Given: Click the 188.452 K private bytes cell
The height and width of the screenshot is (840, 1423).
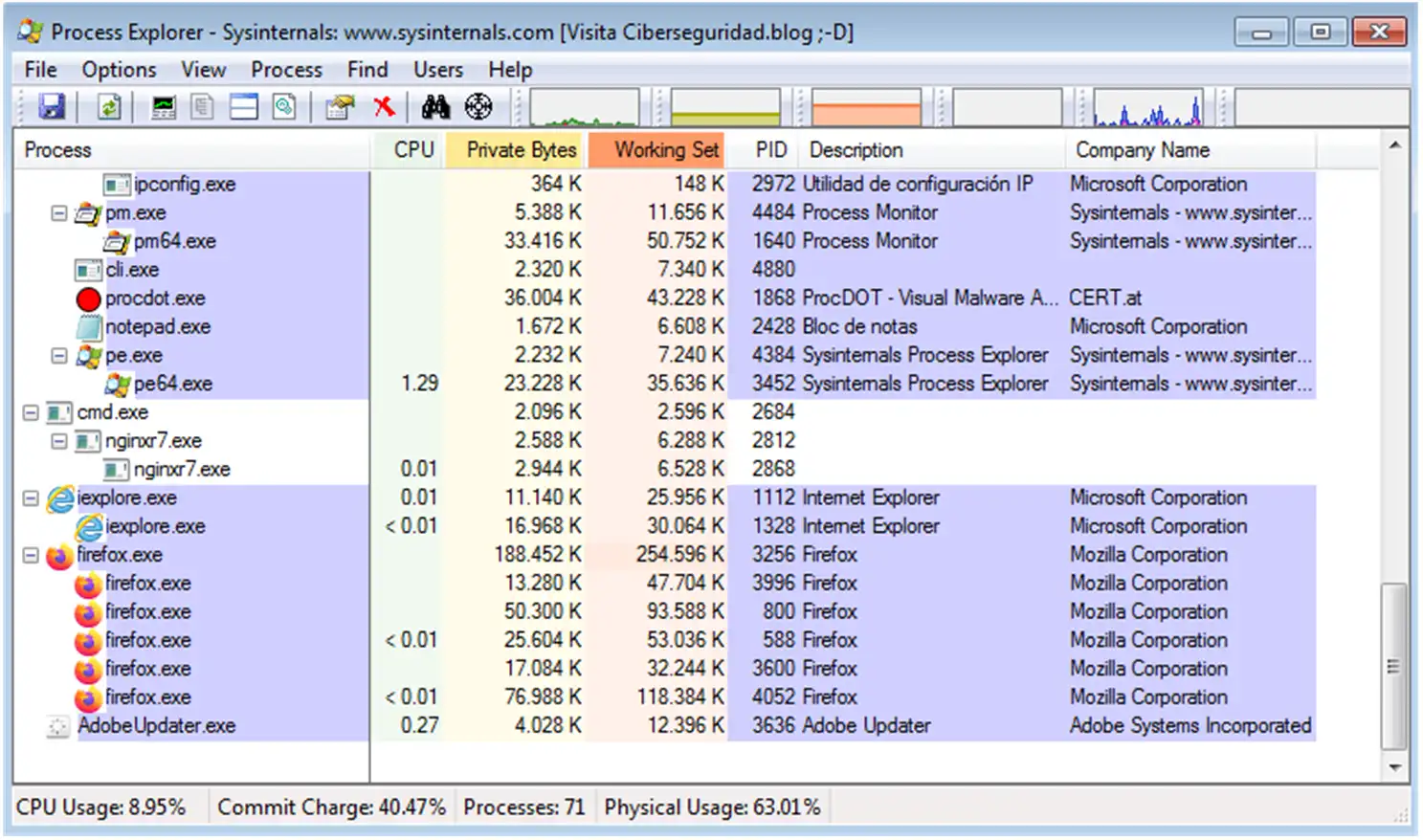Looking at the screenshot, I should click(538, 555).
